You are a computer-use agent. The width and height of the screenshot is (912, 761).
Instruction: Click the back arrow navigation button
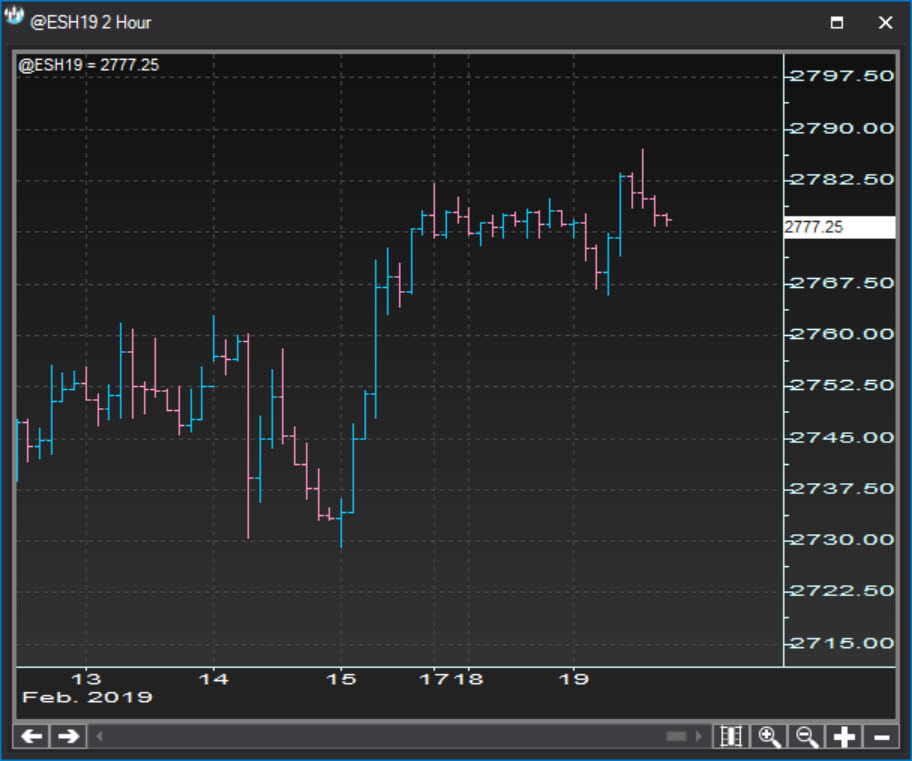click(x=31, y=737)
